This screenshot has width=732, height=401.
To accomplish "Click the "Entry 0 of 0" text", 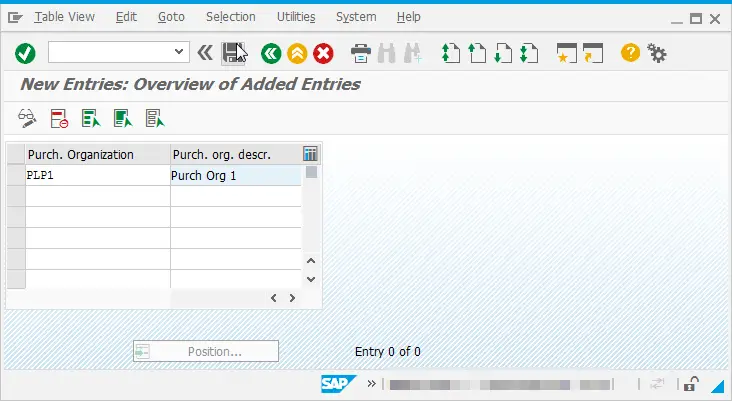I will [x=387, y=352].
